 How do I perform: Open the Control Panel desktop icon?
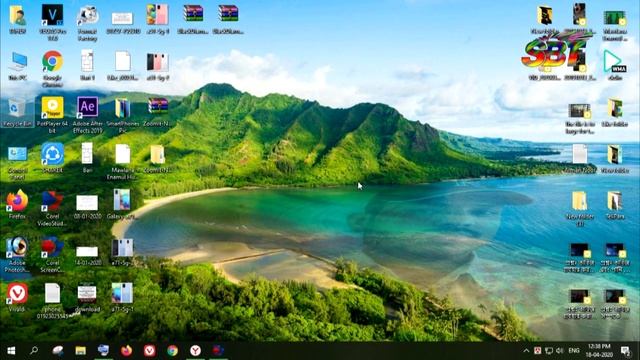click(x=17, y=162)
